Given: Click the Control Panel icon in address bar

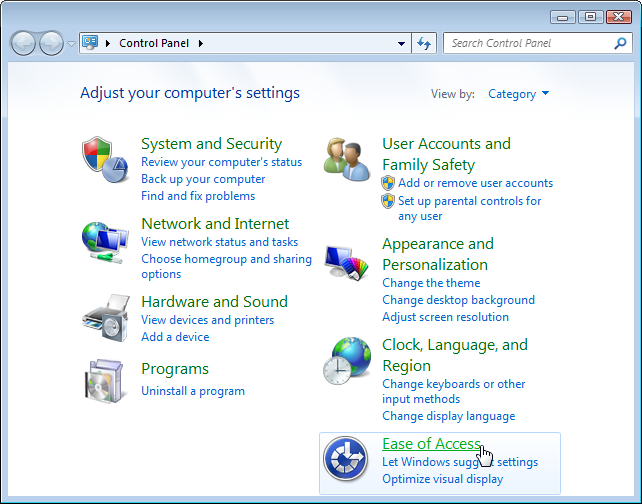Looking at the screenshot, I should 90,42.
